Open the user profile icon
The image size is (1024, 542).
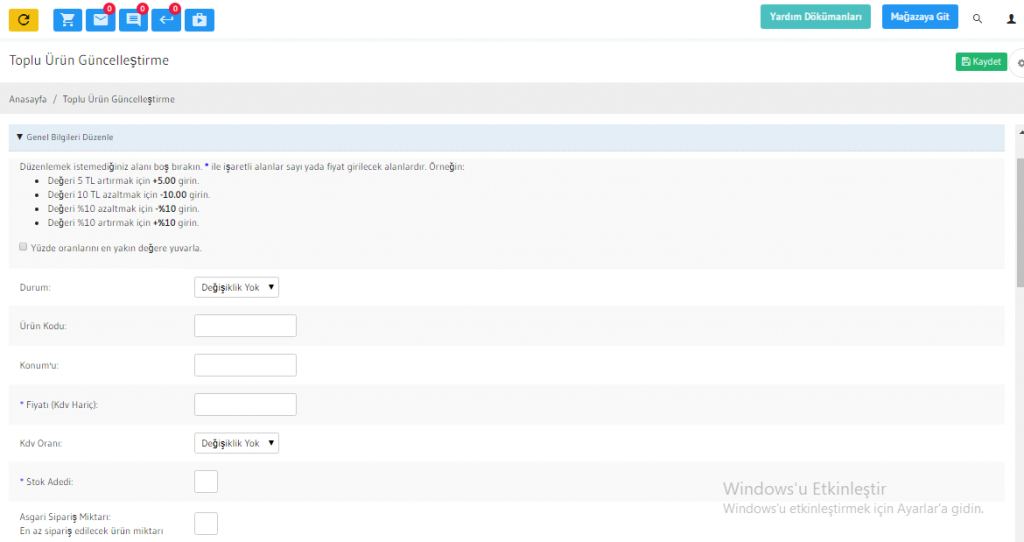(1010, 18)
